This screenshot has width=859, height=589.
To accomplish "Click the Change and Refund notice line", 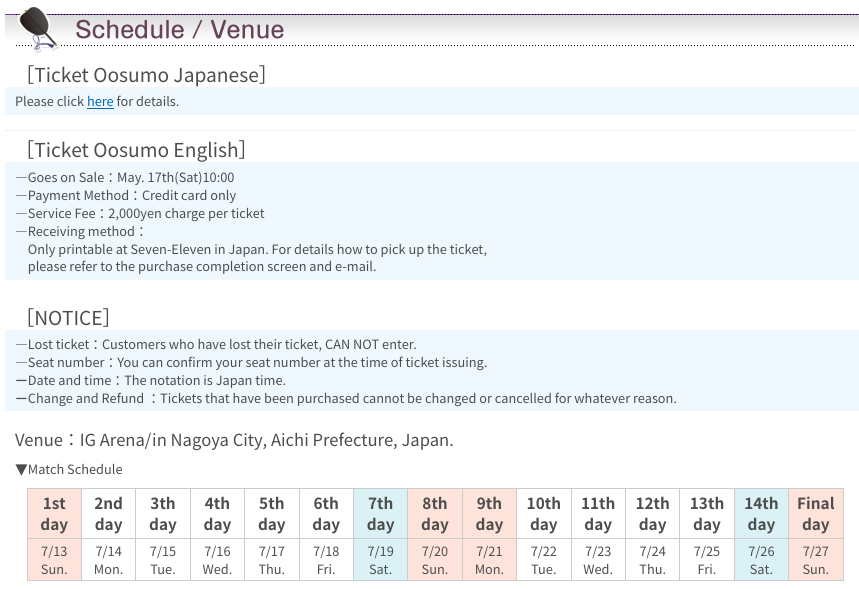I will pos(347,399).
